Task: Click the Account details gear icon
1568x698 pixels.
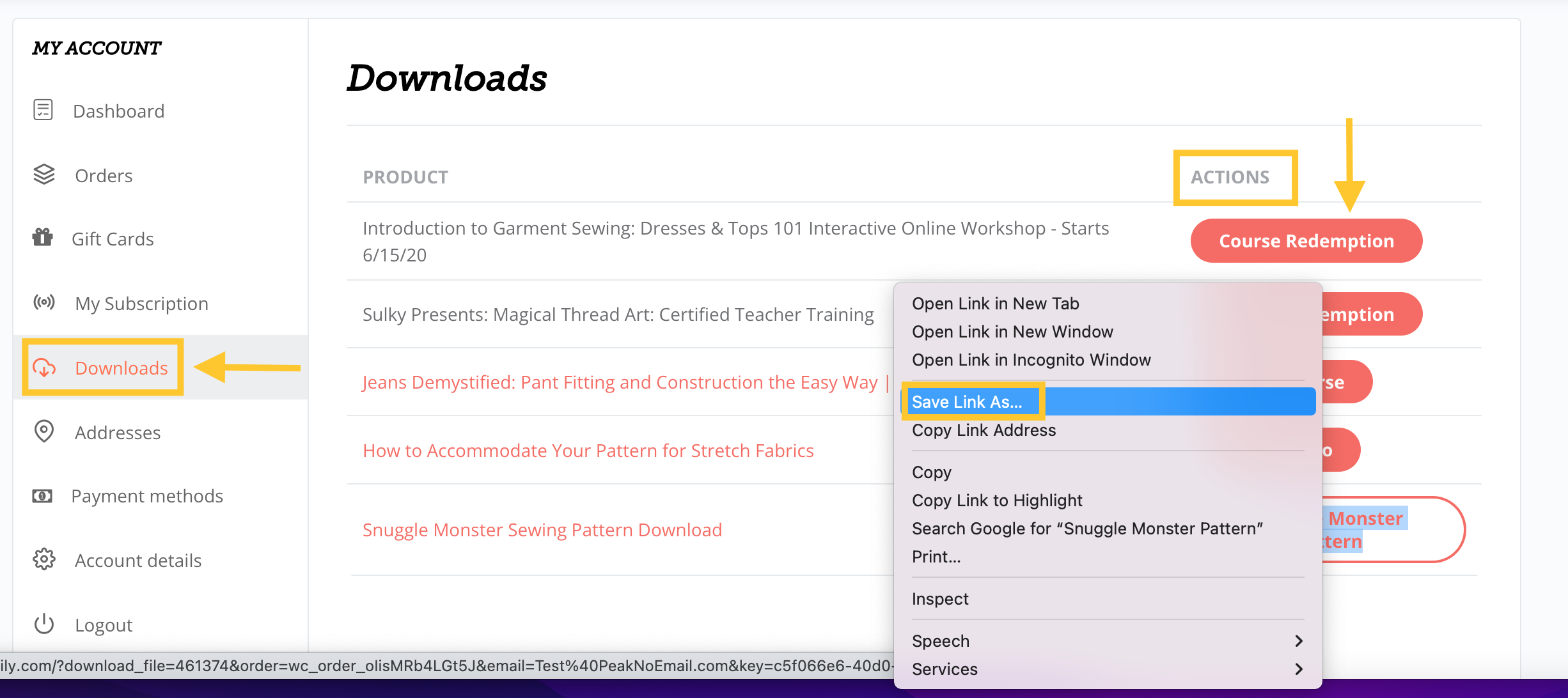Action: [44, 559]
